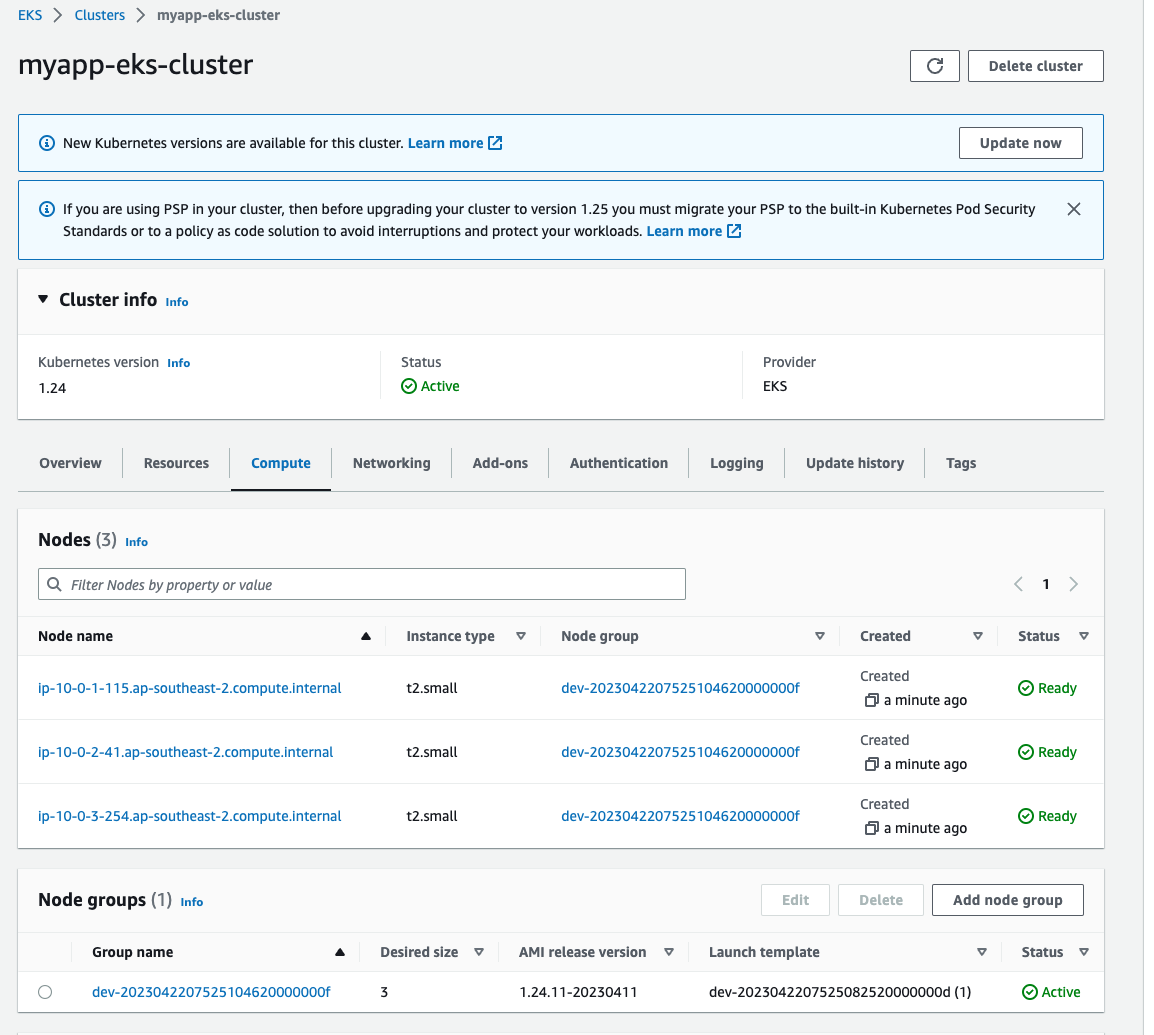The image size is (1154, 1035).
Task: Sort node groups by Group name arrow
Action: pos(340,952)
